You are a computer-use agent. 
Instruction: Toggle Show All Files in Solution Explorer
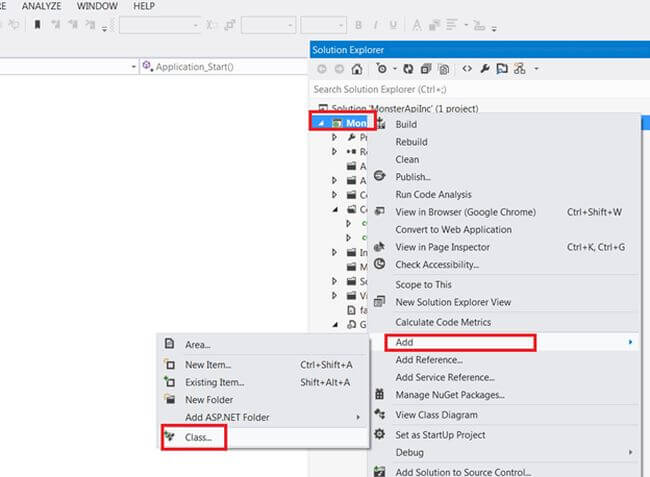(444, 69)
